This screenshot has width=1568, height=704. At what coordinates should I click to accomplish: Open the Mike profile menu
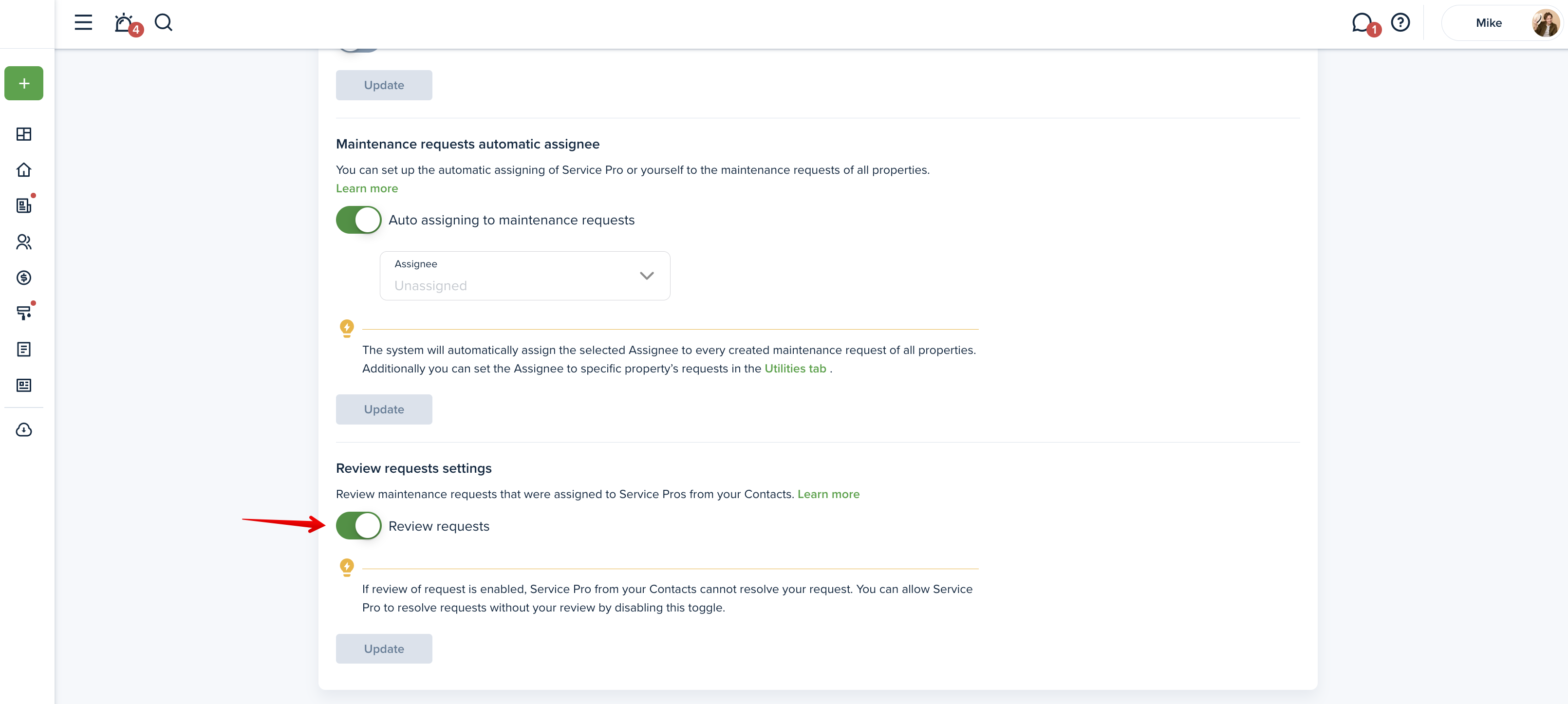coord(1501,23)
